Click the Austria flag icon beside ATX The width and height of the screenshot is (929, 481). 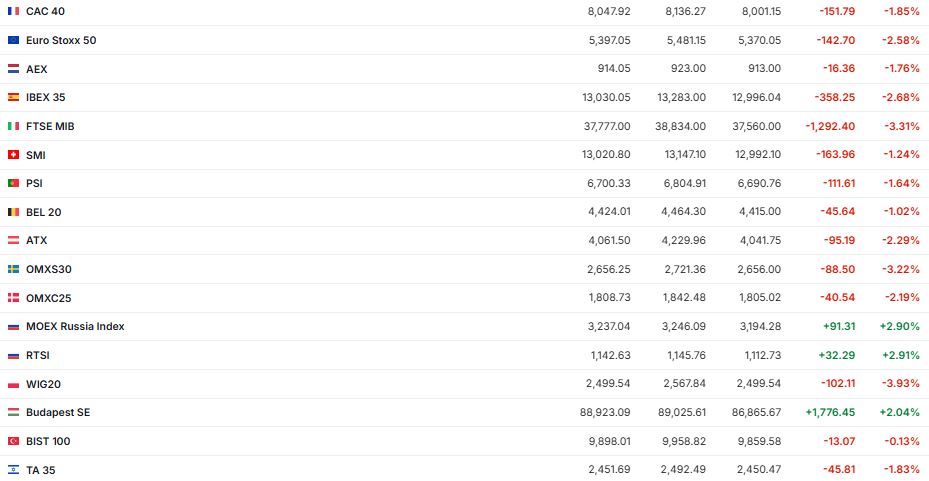pos(13,240)
